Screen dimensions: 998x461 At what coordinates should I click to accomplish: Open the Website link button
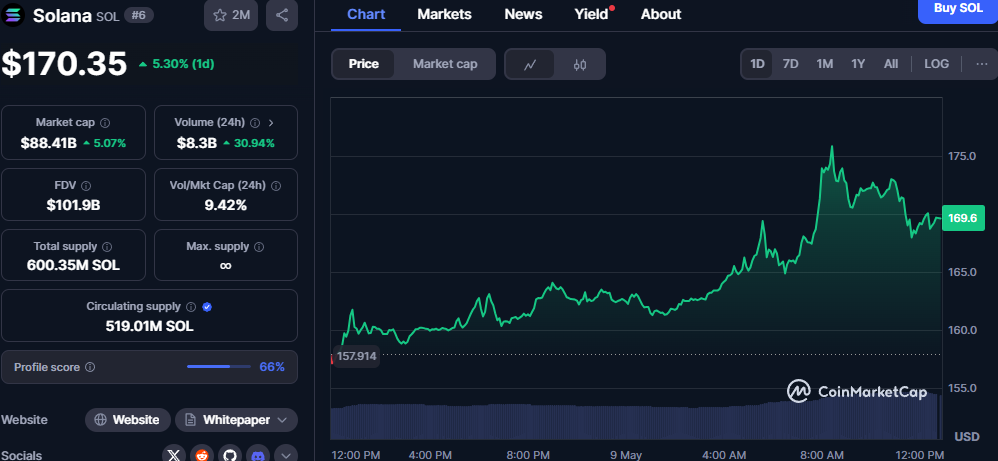click(128, 420)
